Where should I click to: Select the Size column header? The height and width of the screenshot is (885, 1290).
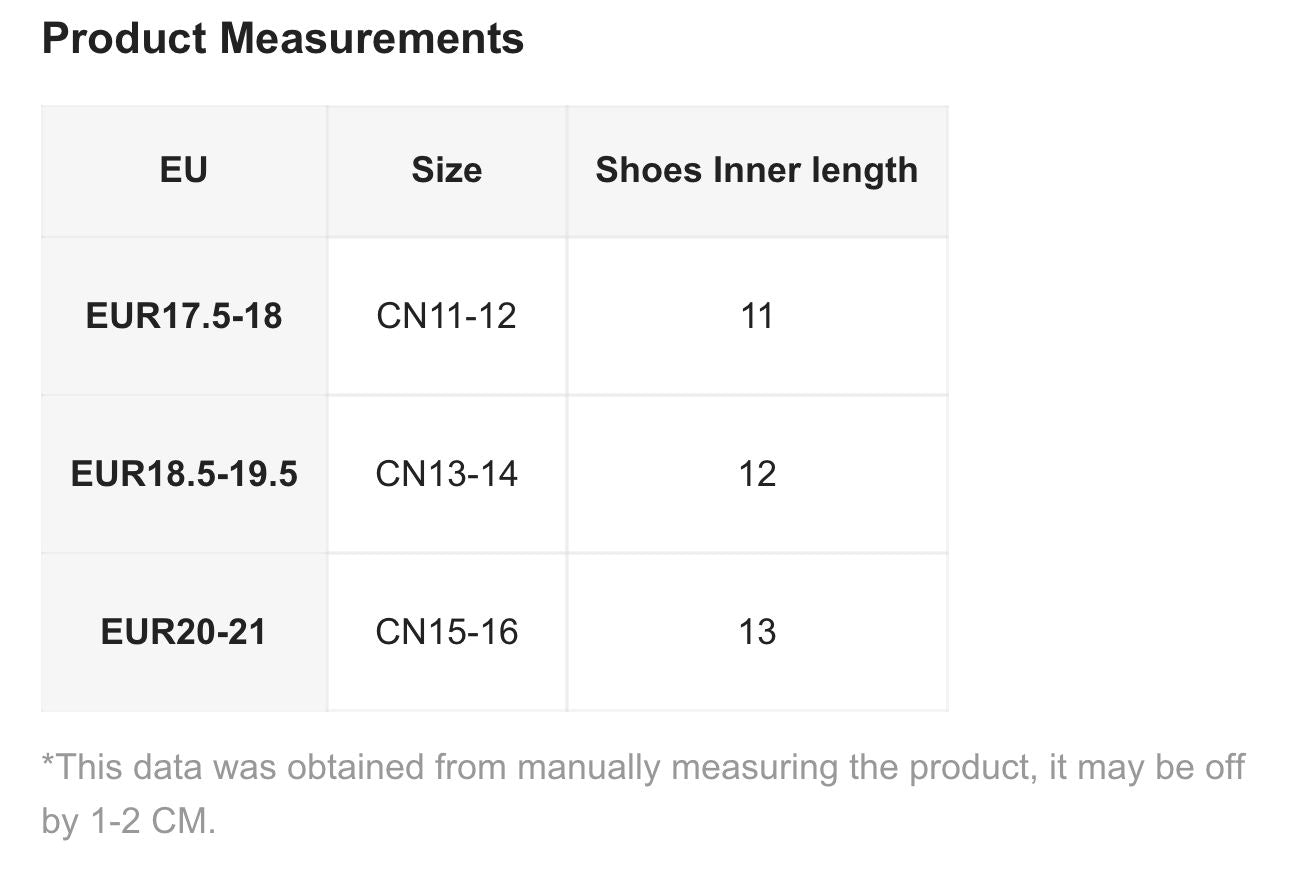[447, 170]
